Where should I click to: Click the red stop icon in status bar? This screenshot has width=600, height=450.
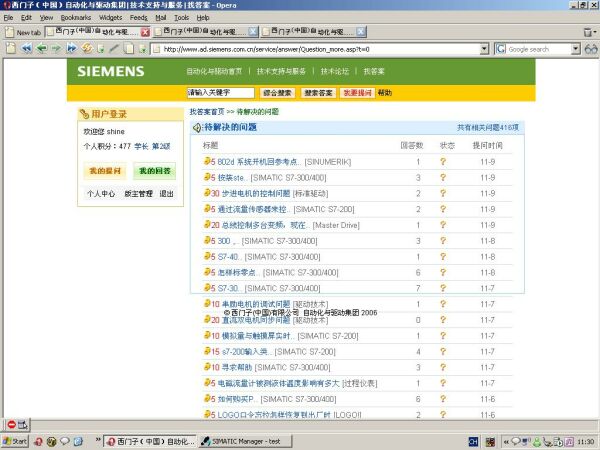11,424
